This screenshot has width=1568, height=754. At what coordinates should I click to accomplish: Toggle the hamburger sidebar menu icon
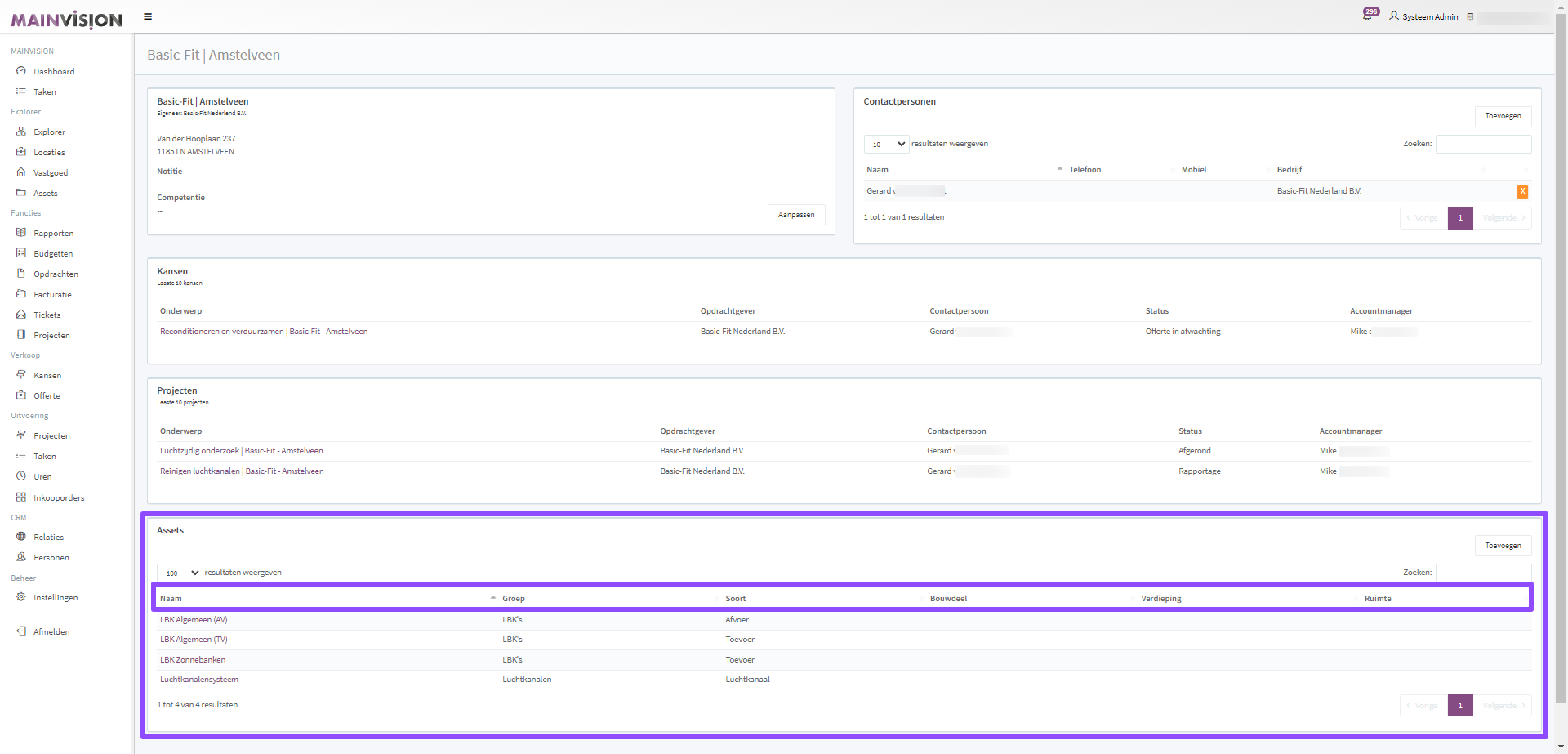click(148, 16)
